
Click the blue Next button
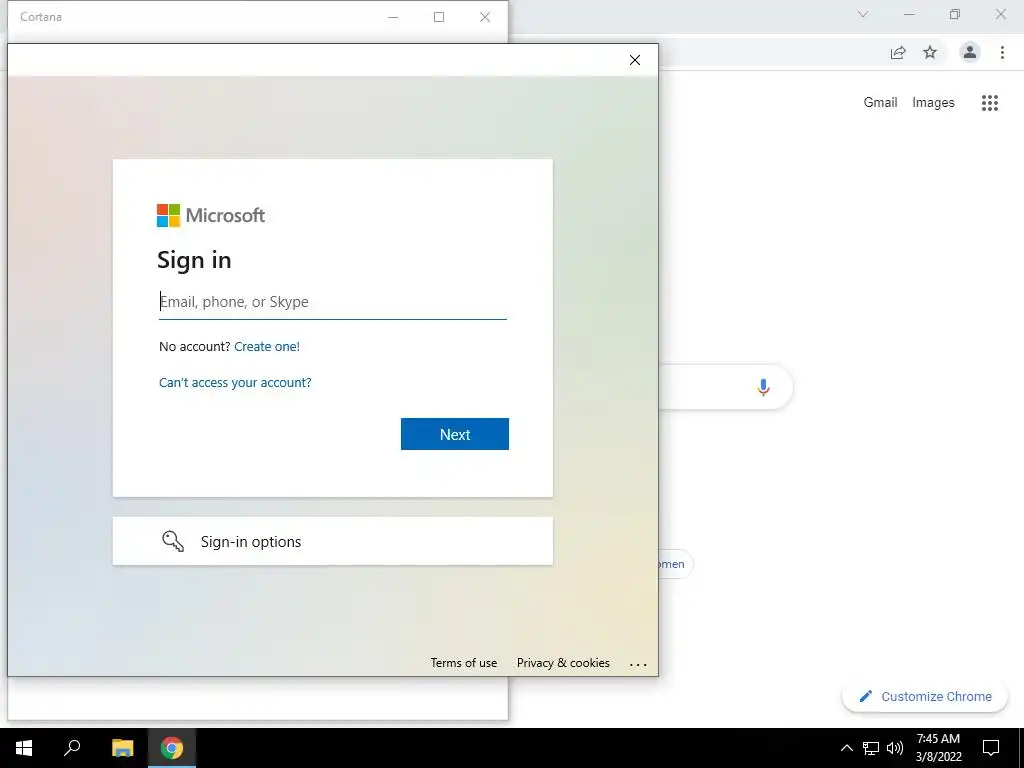pos(455,434)
